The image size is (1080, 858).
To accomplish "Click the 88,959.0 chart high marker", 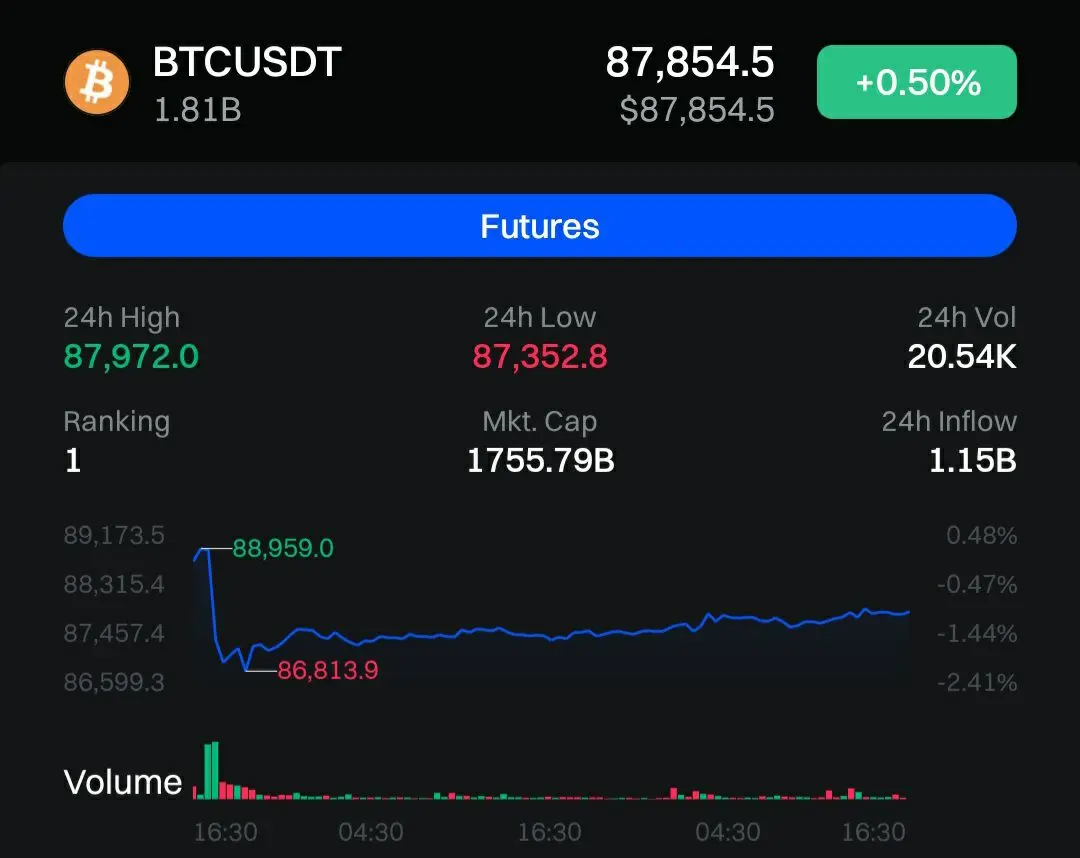I will pos(282,548).
